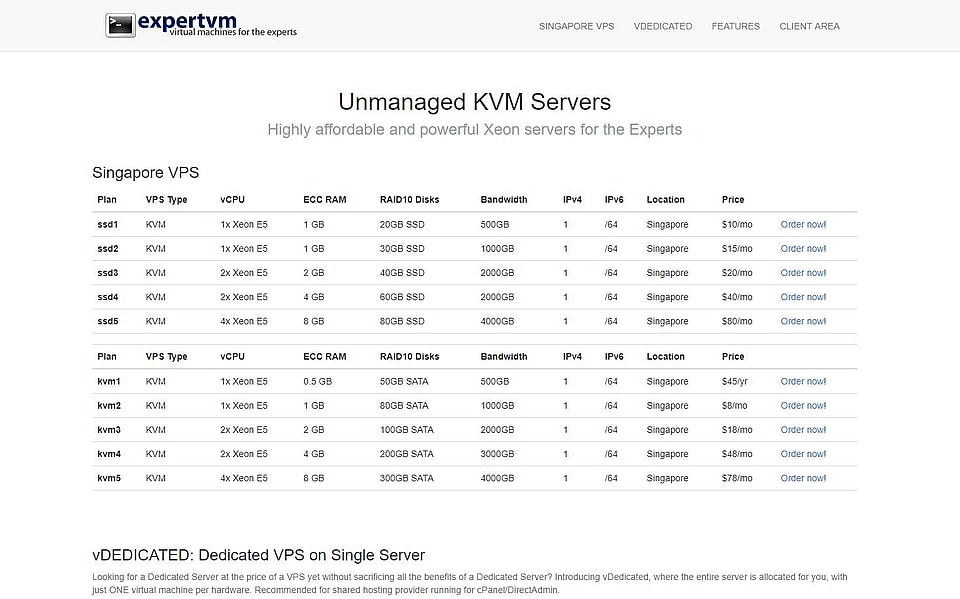Click the $48/mo price cell
The height and width of the screenshot is (599, 960).
click(737, 454)
